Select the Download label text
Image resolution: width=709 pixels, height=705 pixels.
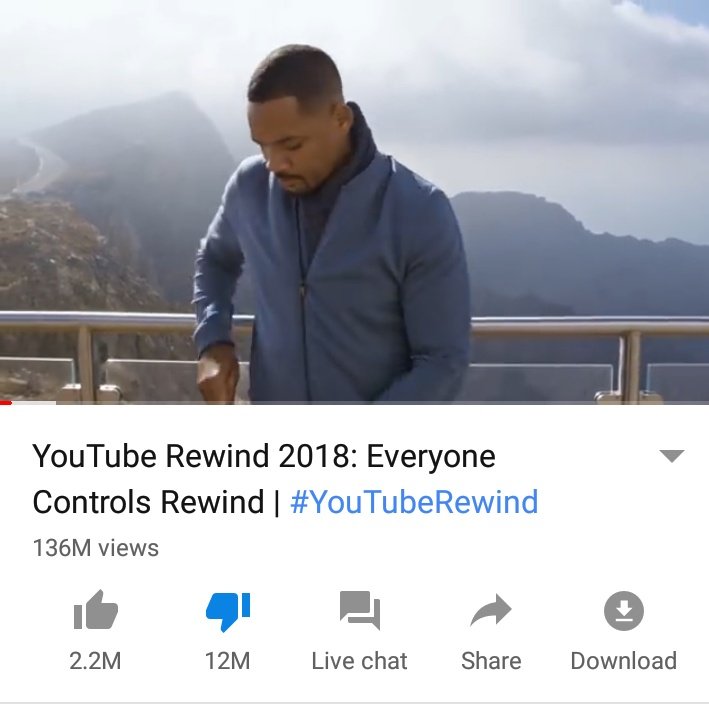624,661
